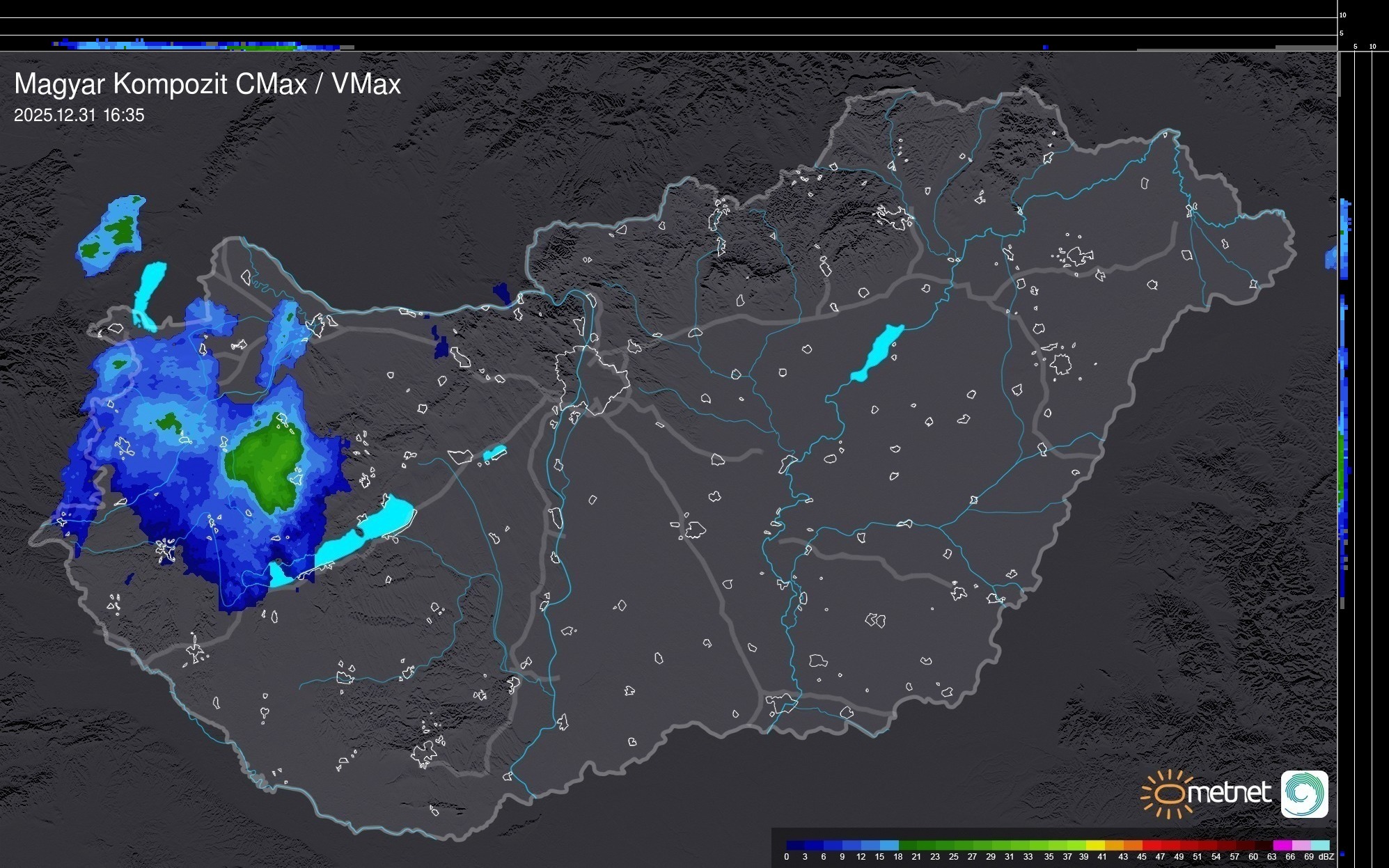Click the 2025.12.31 16:35 timestamp

[x=79, y=116]
